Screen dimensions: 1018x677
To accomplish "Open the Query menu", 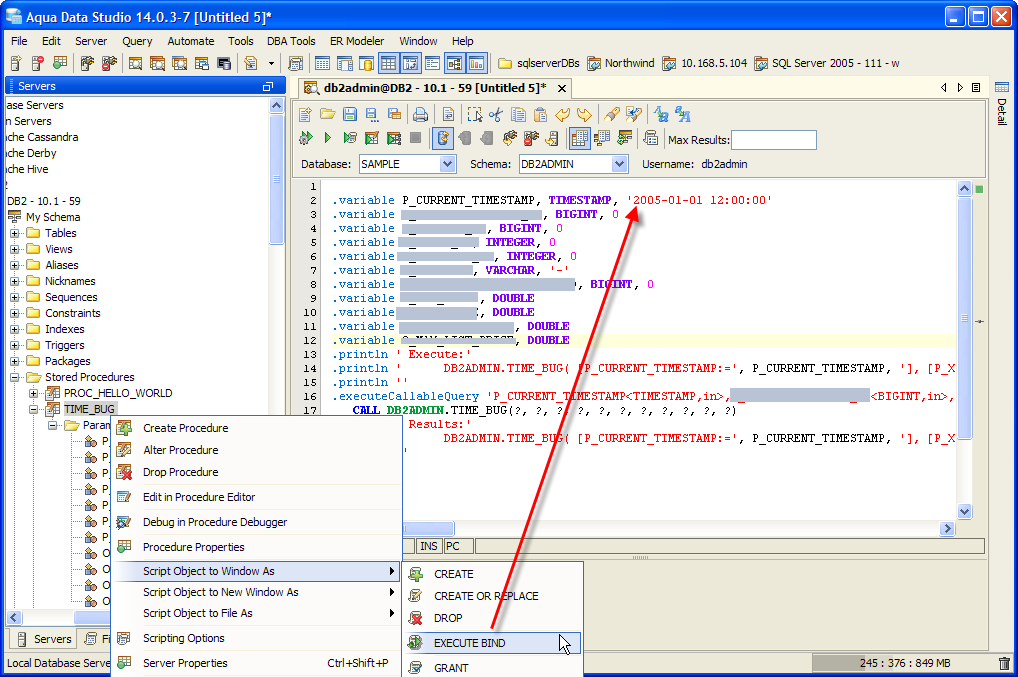I will point(137,41).
